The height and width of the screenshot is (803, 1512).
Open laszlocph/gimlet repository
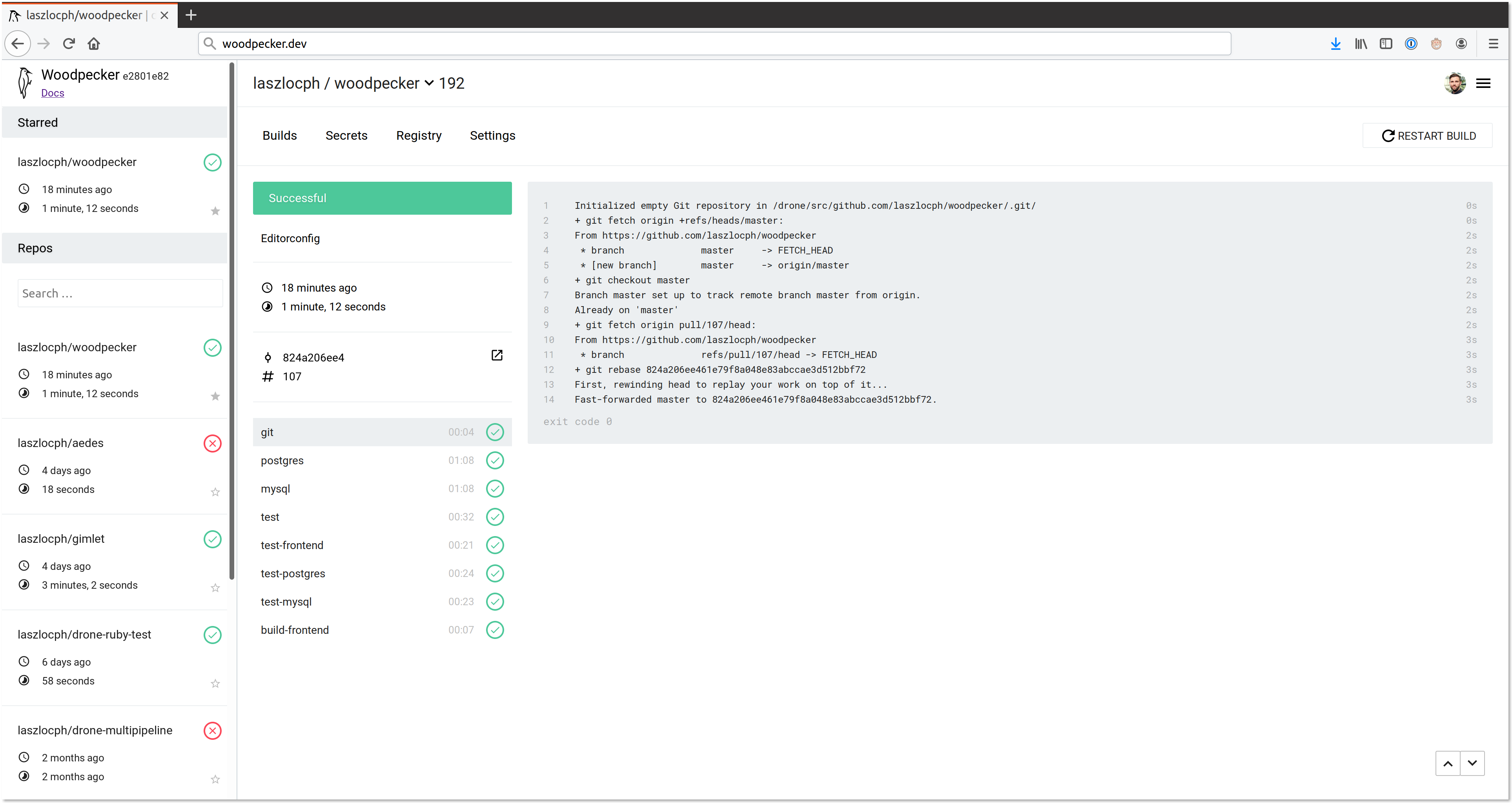61,539
